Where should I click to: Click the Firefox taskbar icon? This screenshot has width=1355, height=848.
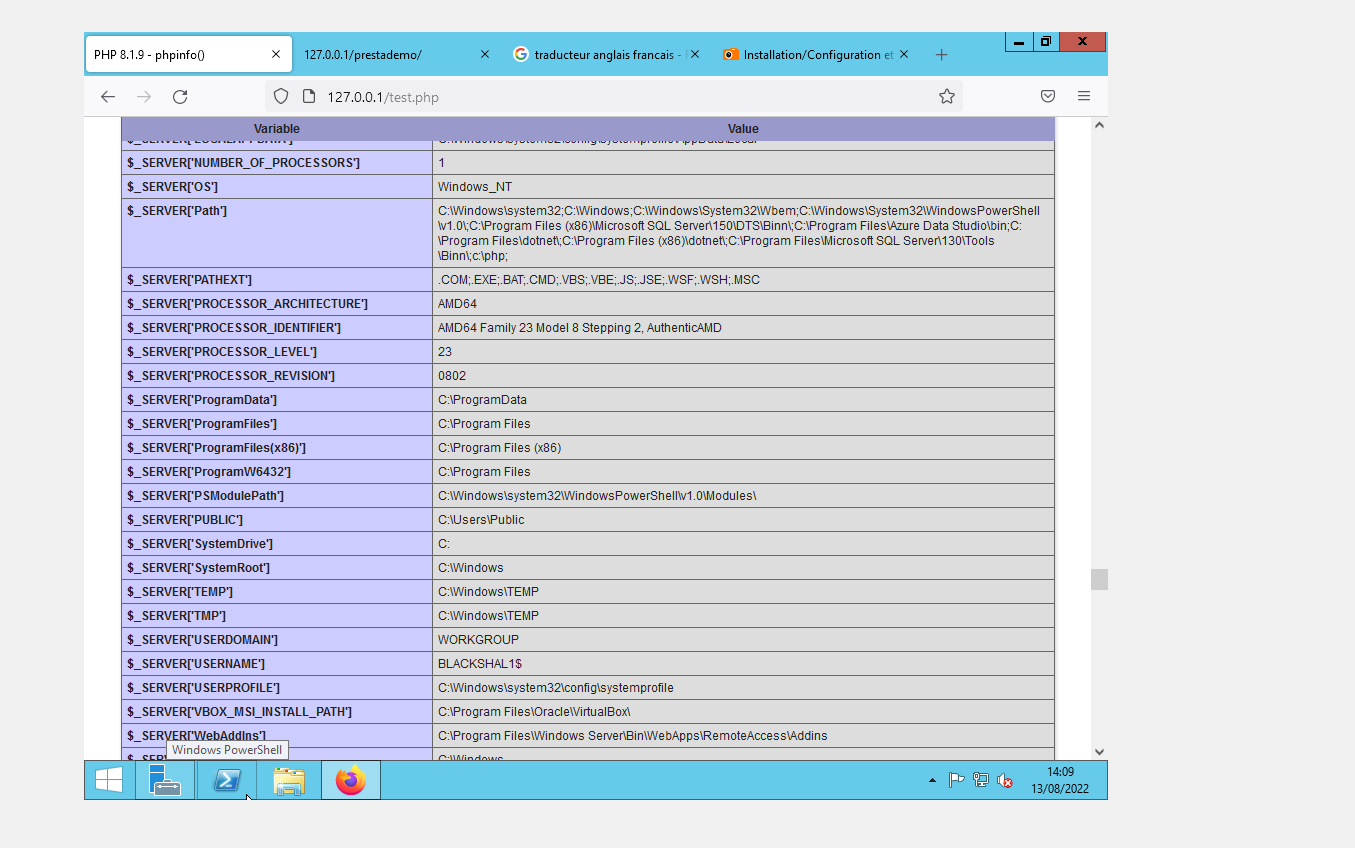351,780
